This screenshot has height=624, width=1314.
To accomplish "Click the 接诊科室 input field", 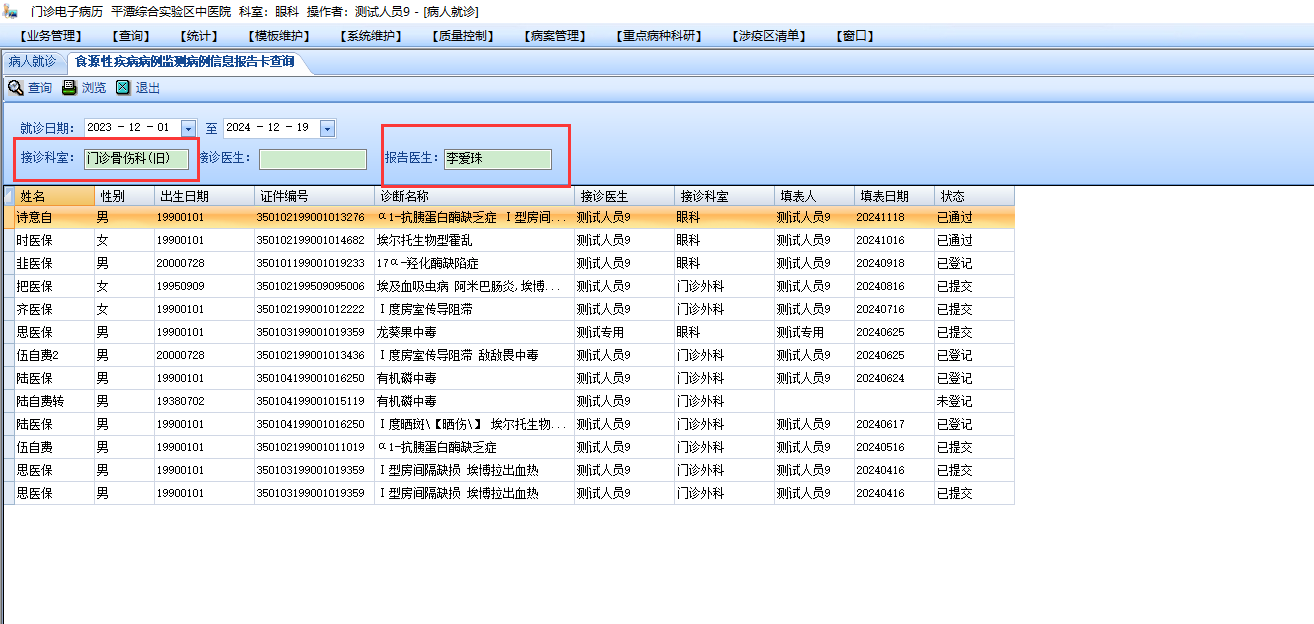I will point(135,158).
